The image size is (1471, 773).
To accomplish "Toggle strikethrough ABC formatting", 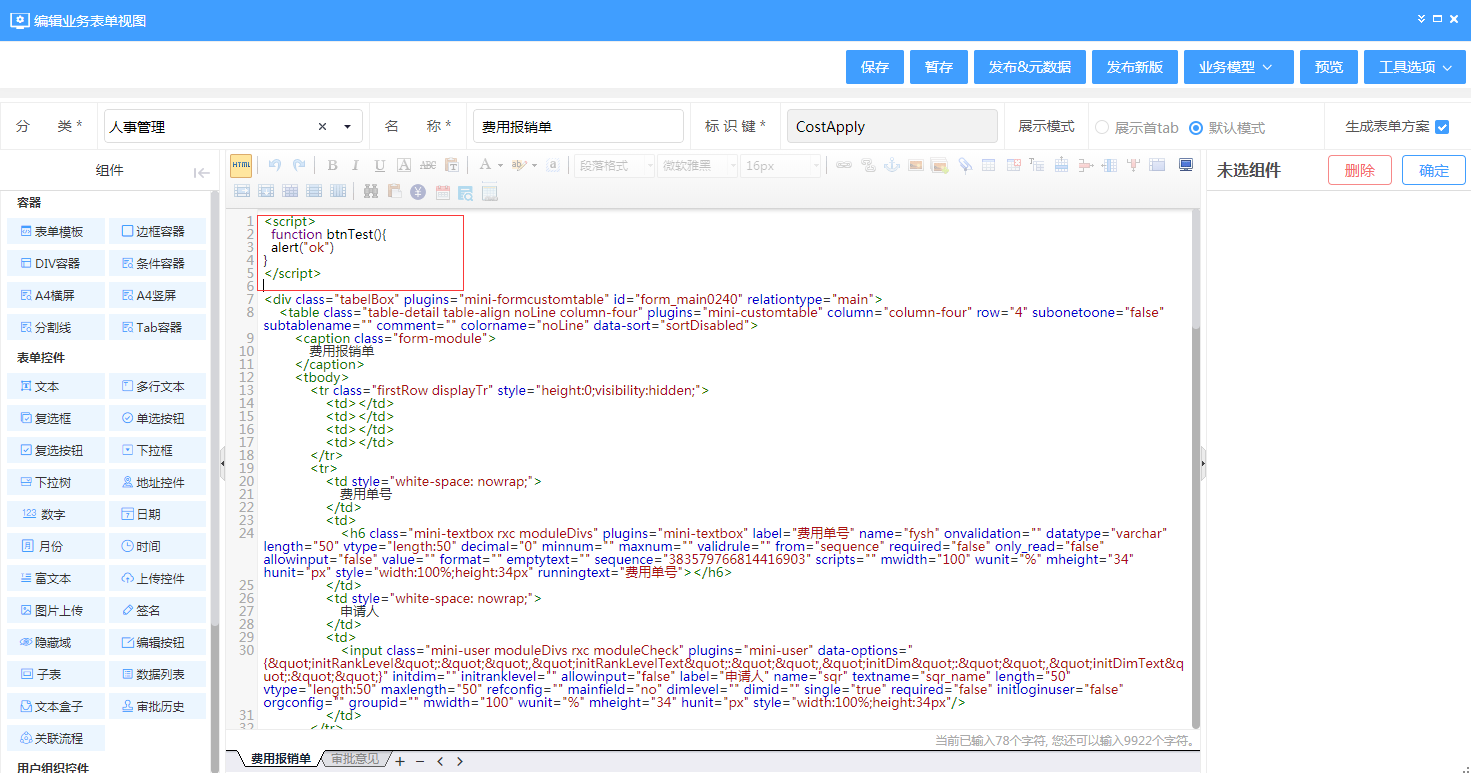I will (x=428, y=165).
